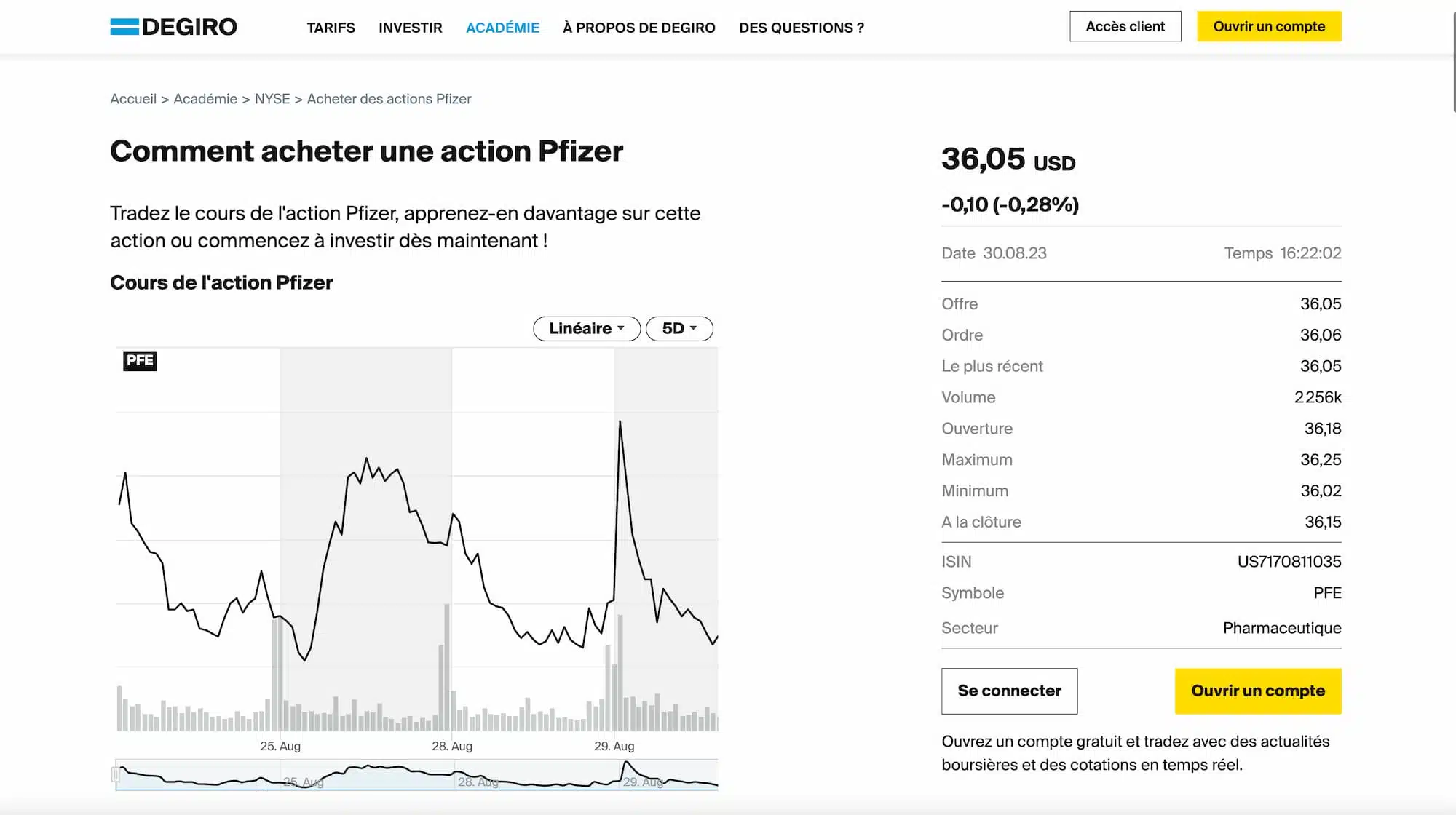Expand the Linéaire chart scale dropdown
The width and height of the screenshot is (1456, 815).
click(586, 328)
